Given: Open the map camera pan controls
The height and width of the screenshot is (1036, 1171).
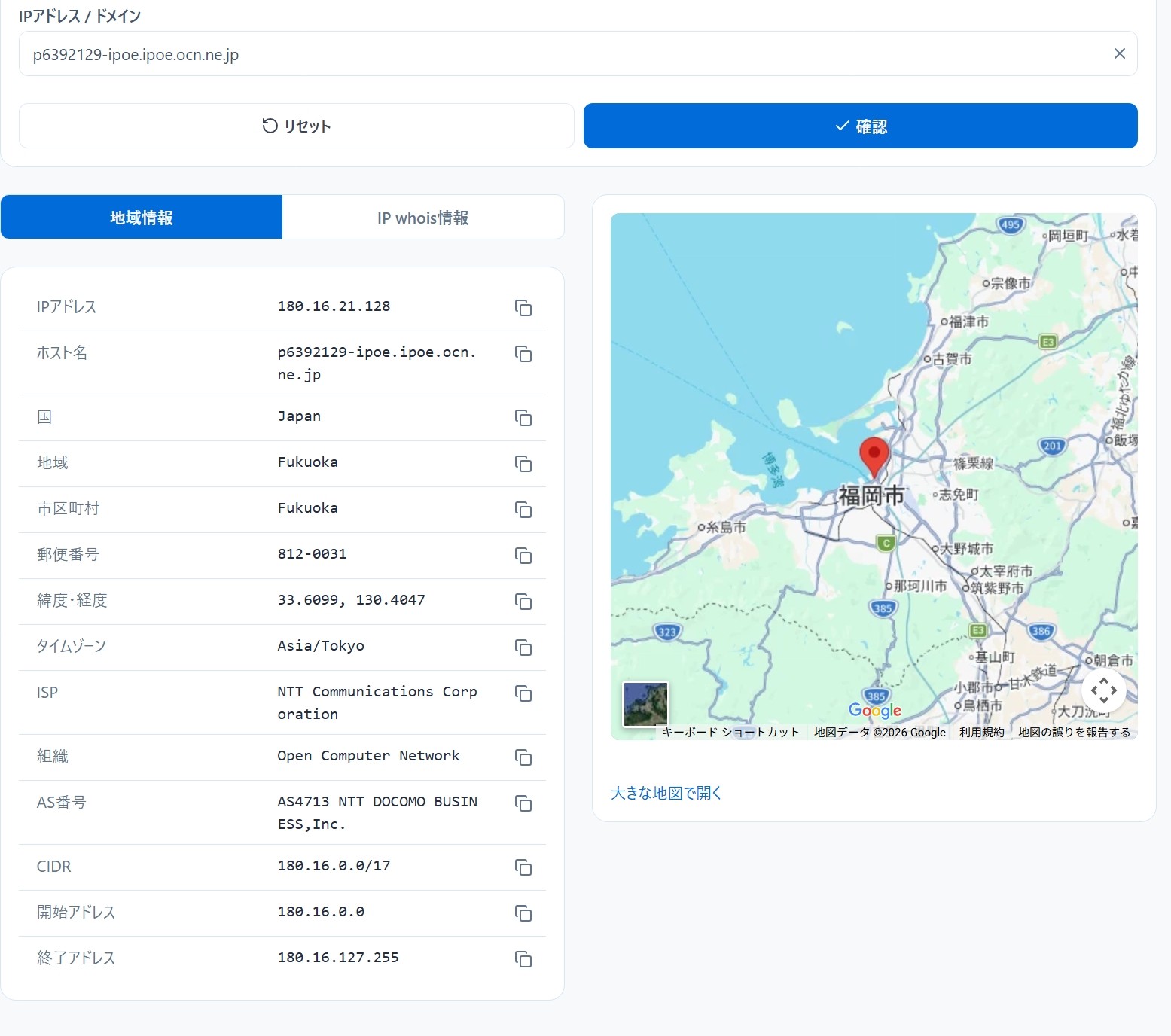Looking at the screenshot, I should click(x=1104, y=690).
